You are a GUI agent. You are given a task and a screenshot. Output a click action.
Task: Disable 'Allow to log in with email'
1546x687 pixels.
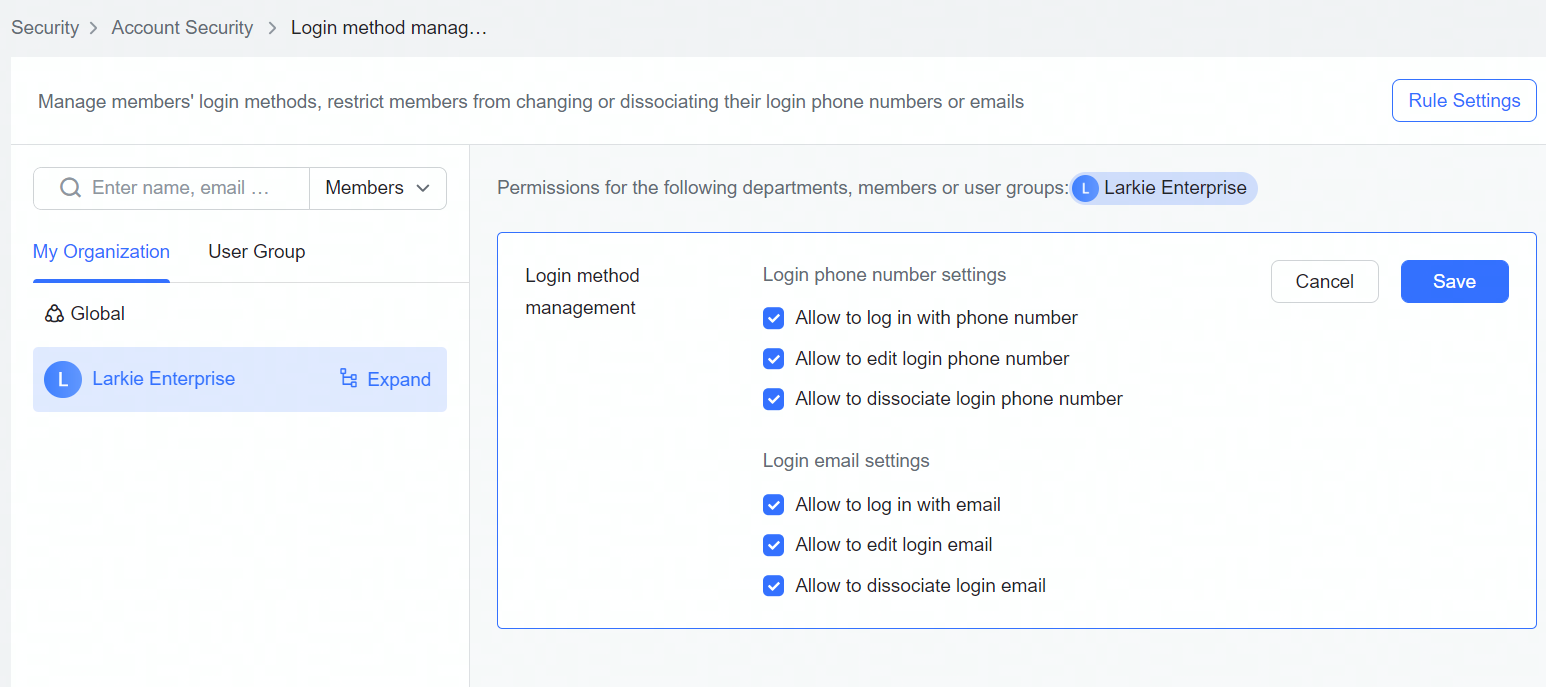(773, 504)
